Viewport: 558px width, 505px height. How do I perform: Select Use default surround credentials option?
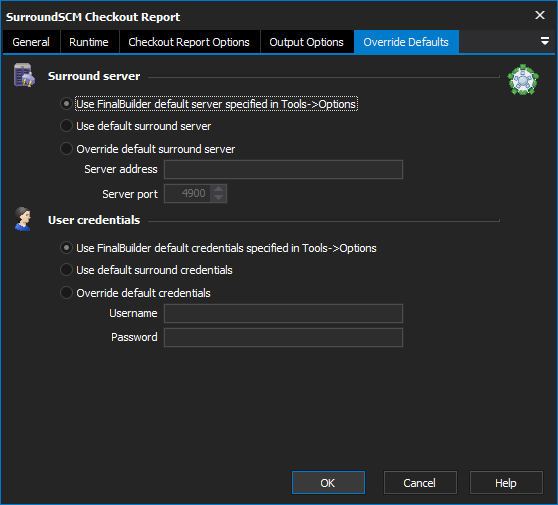[x=147, y=270]
